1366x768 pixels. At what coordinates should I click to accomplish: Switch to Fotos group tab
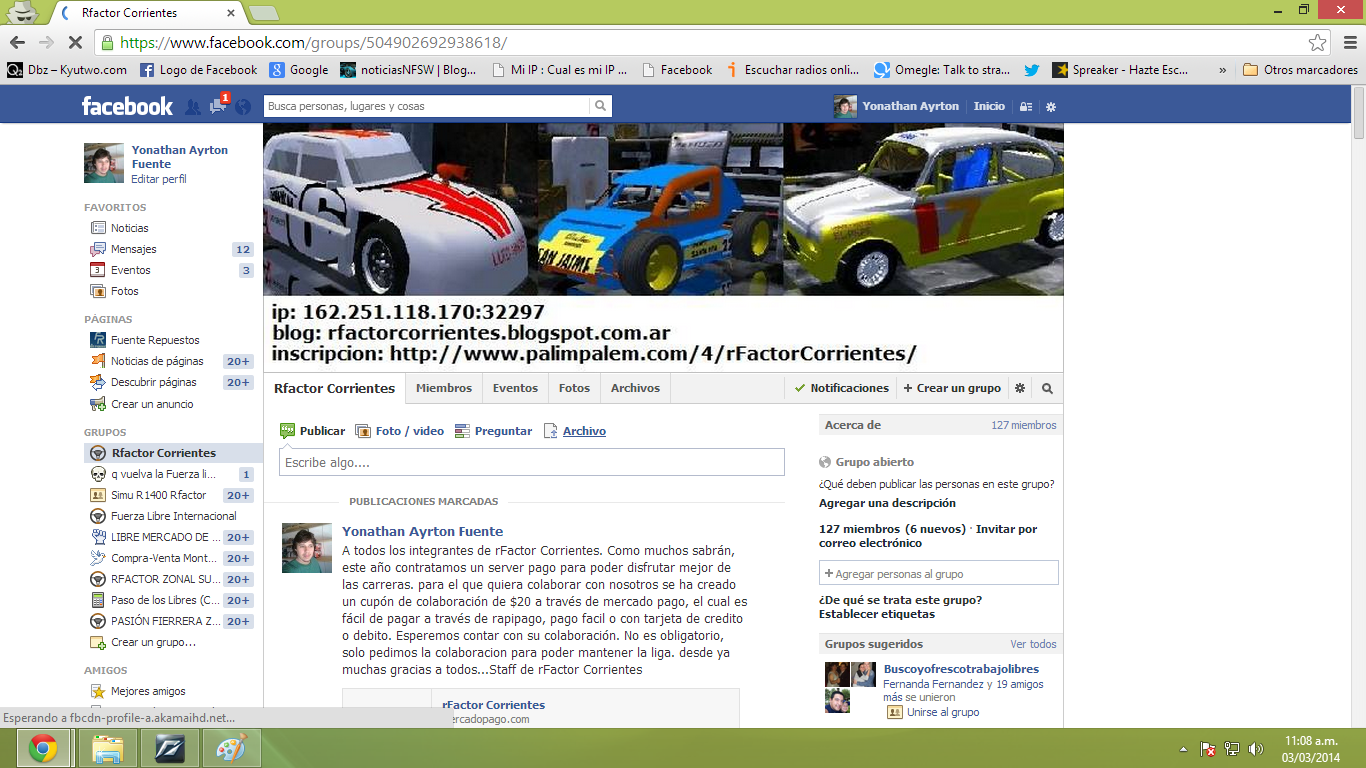click(574, 388)
